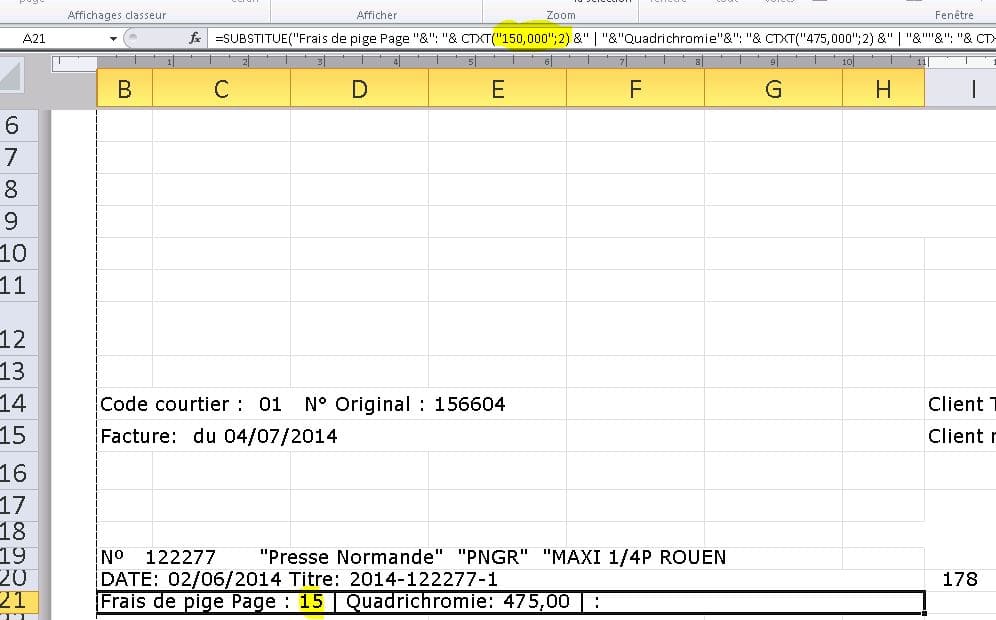The height and width of the screenshot is (620, 996).
Task: Select column B header
Action: [124, 89]
